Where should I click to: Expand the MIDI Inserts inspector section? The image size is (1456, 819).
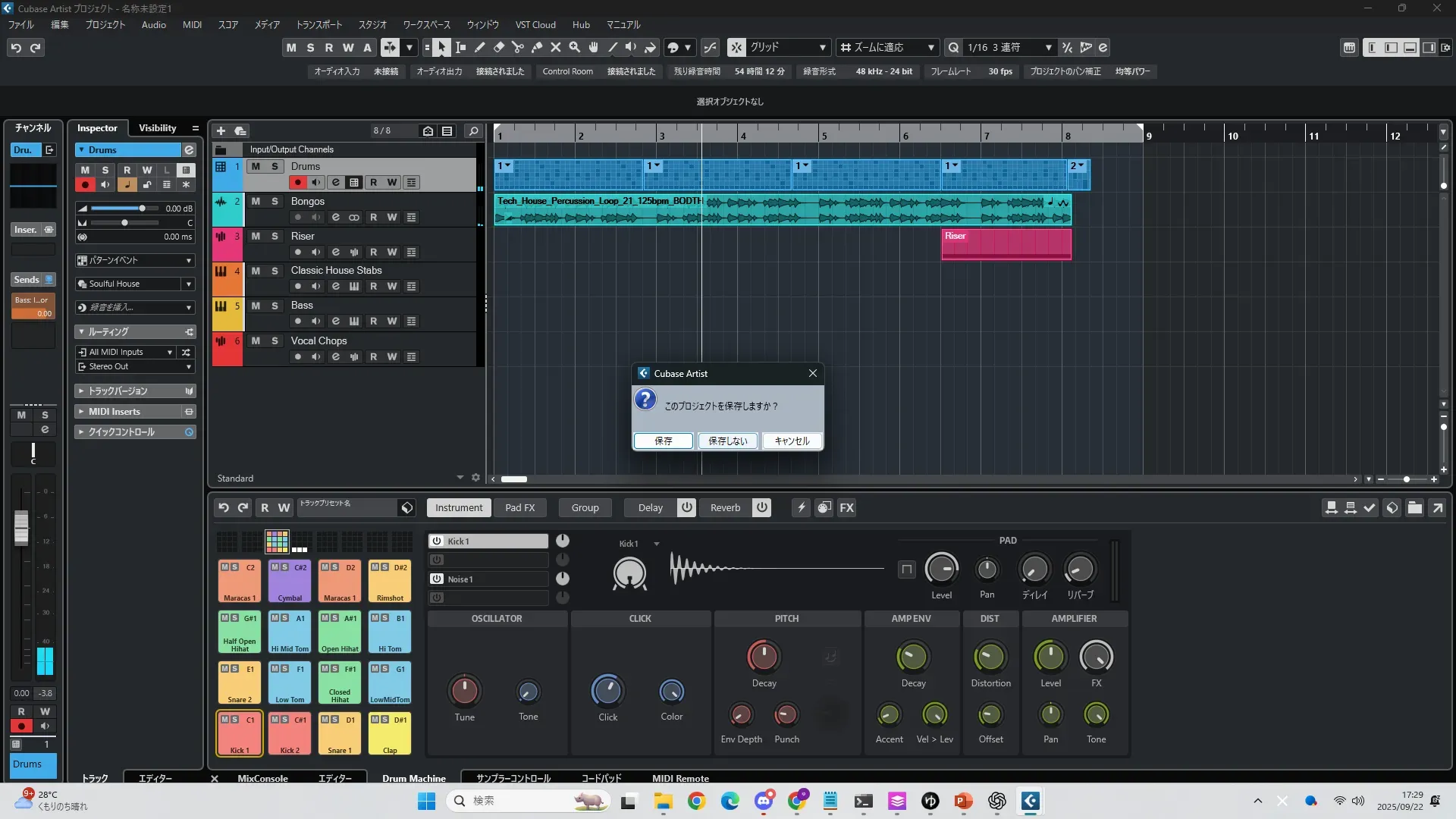(x=115, y=411)
